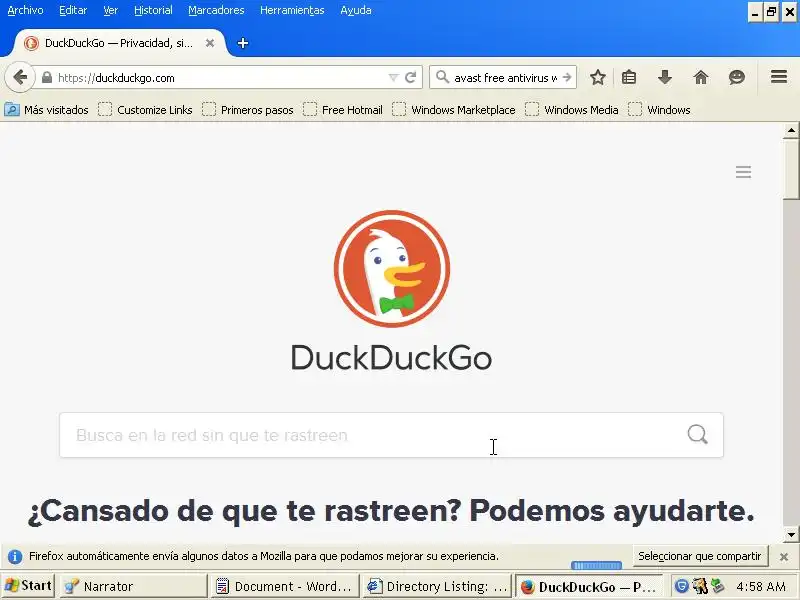800x600 pixels.
Task: Close the DuckDuckGo tab
Action: (210, 43)
